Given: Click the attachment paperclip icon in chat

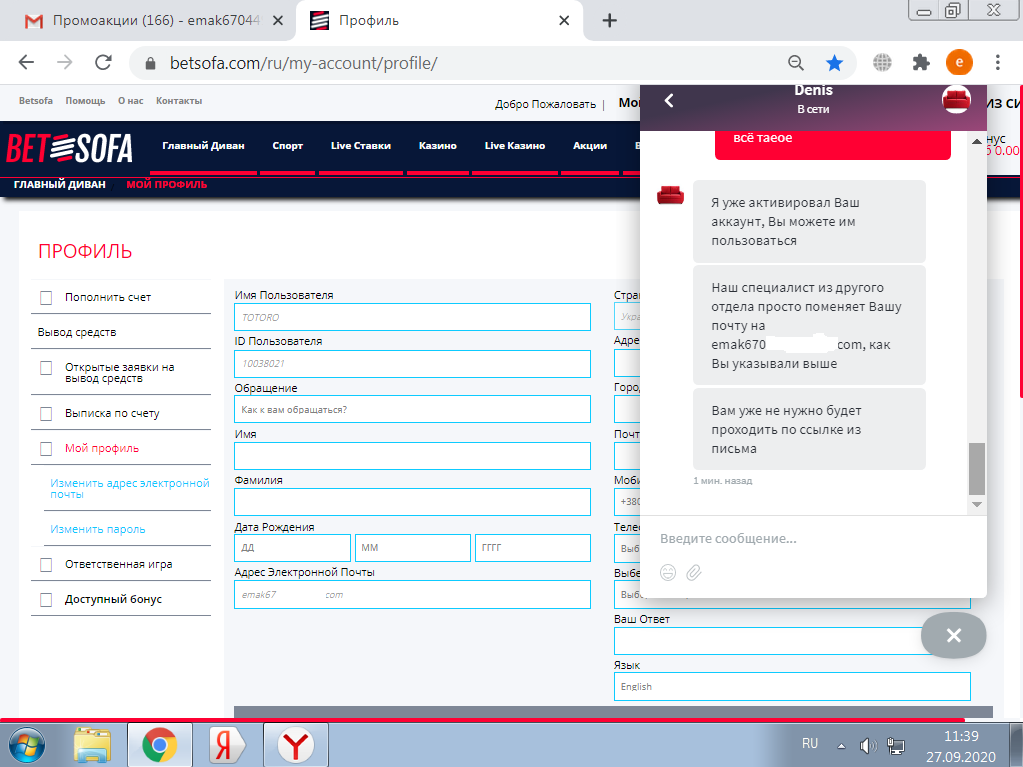Looking at the screenshot, I should click(x=694, y=572).
